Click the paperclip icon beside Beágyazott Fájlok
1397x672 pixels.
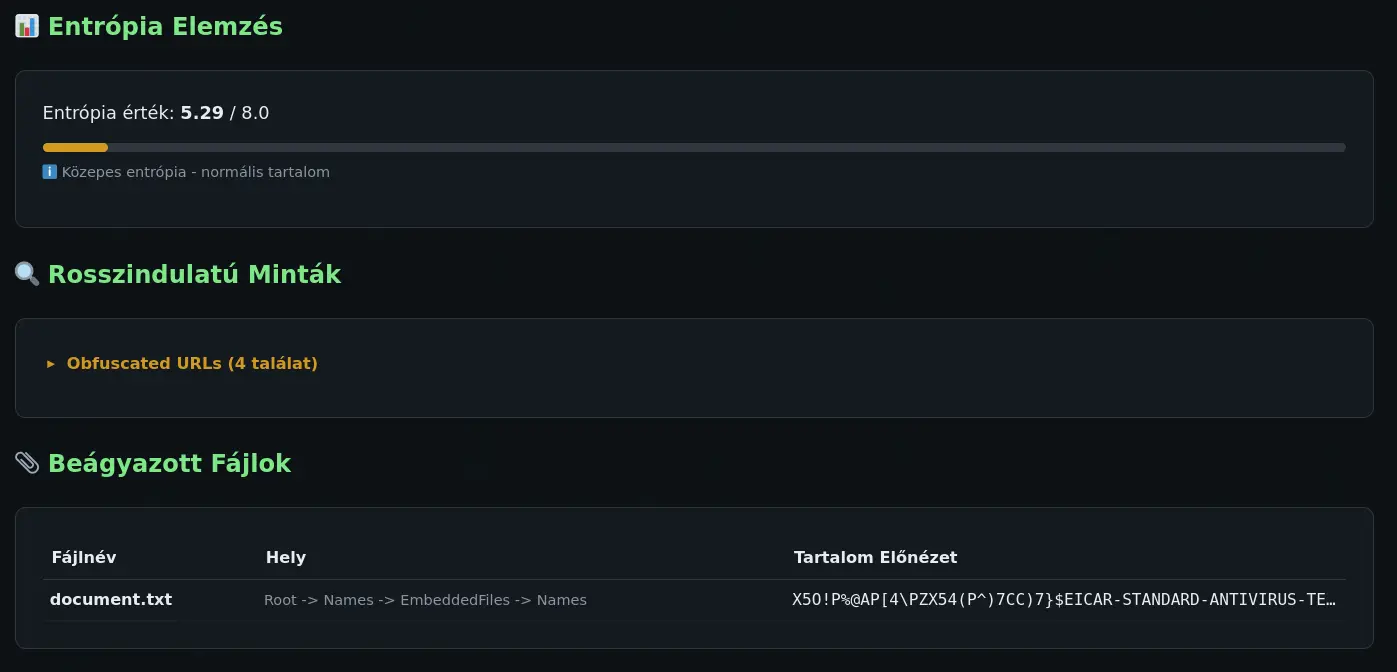pyautogui.click(x=27, y=463)
